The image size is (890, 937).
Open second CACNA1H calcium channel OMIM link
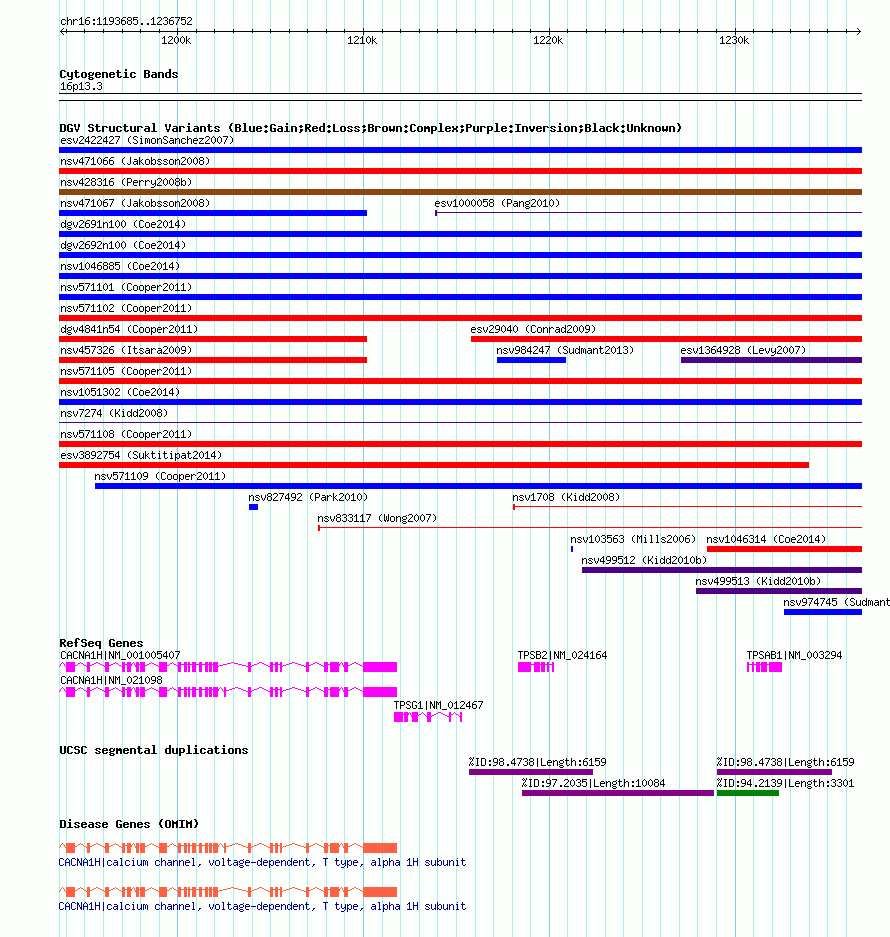click(x=262, y=907)
